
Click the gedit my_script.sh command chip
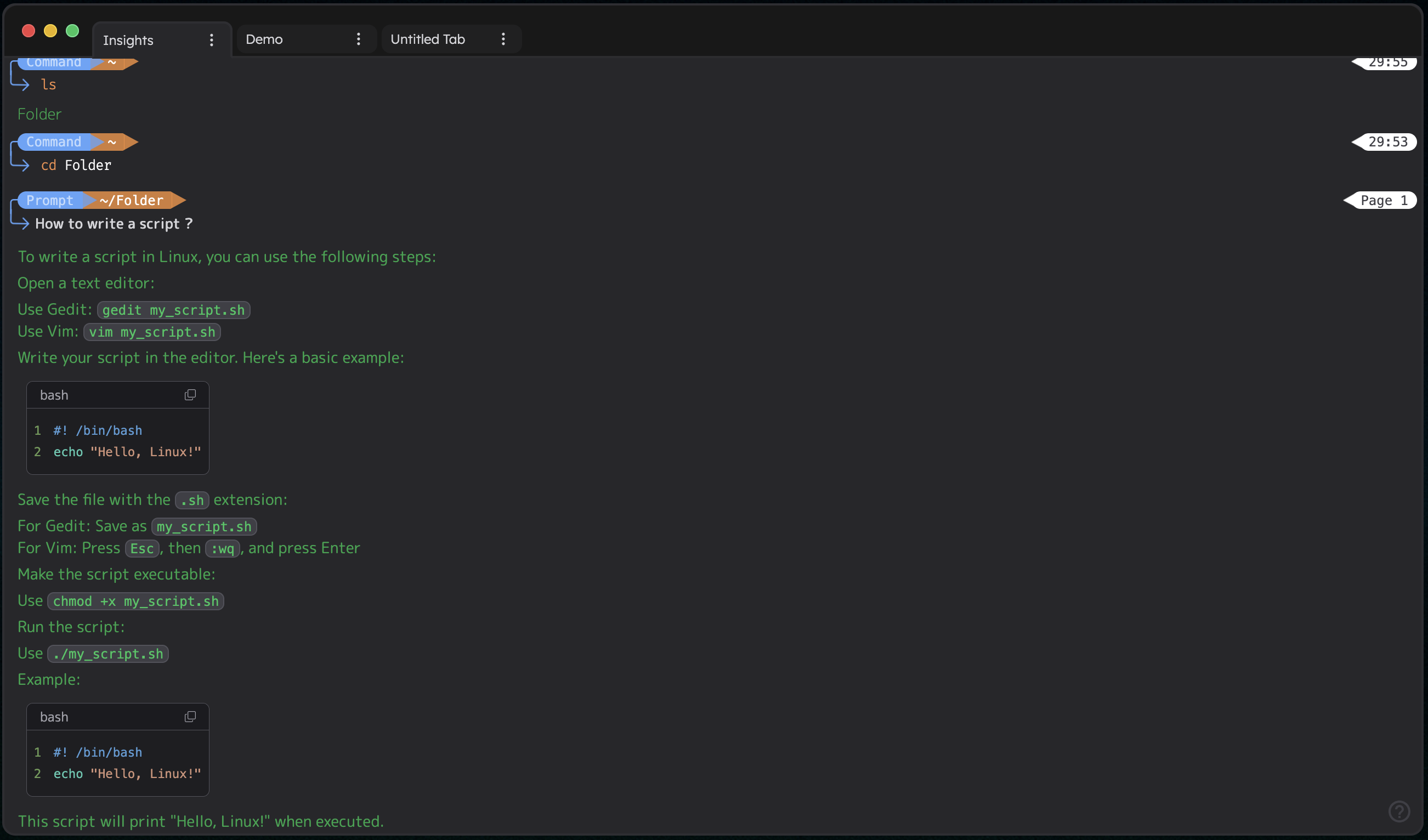pyautogui.click(x=173, y=310)
